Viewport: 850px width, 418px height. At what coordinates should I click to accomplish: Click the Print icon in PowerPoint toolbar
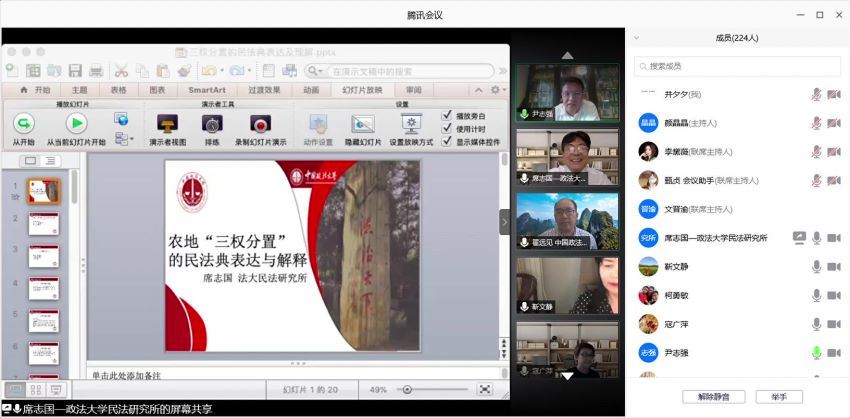96,70
